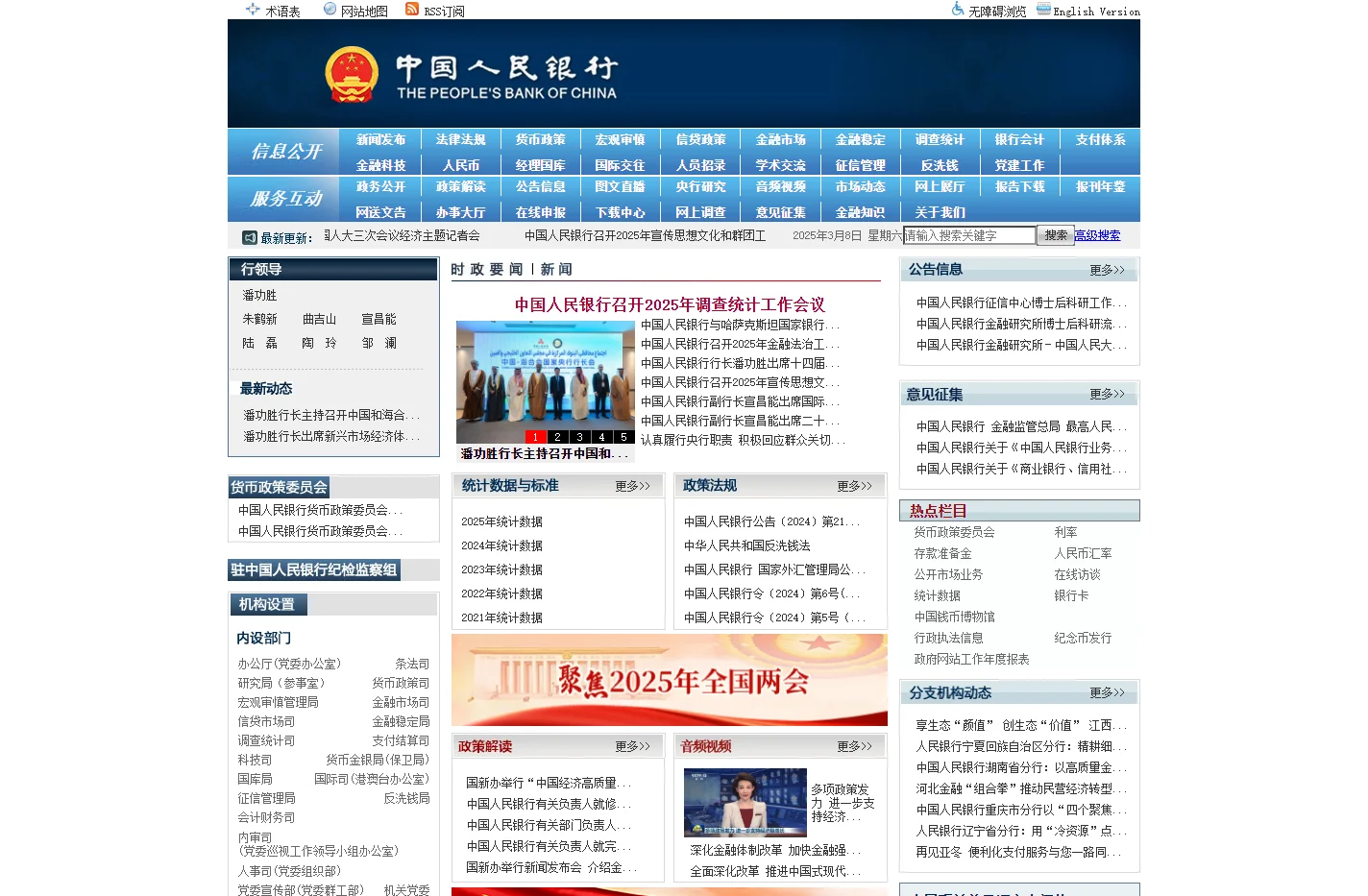This screenshot has height=896, width=1368.
Task: Click the 术语表 glossary icon
Action: tap(253, 10)
